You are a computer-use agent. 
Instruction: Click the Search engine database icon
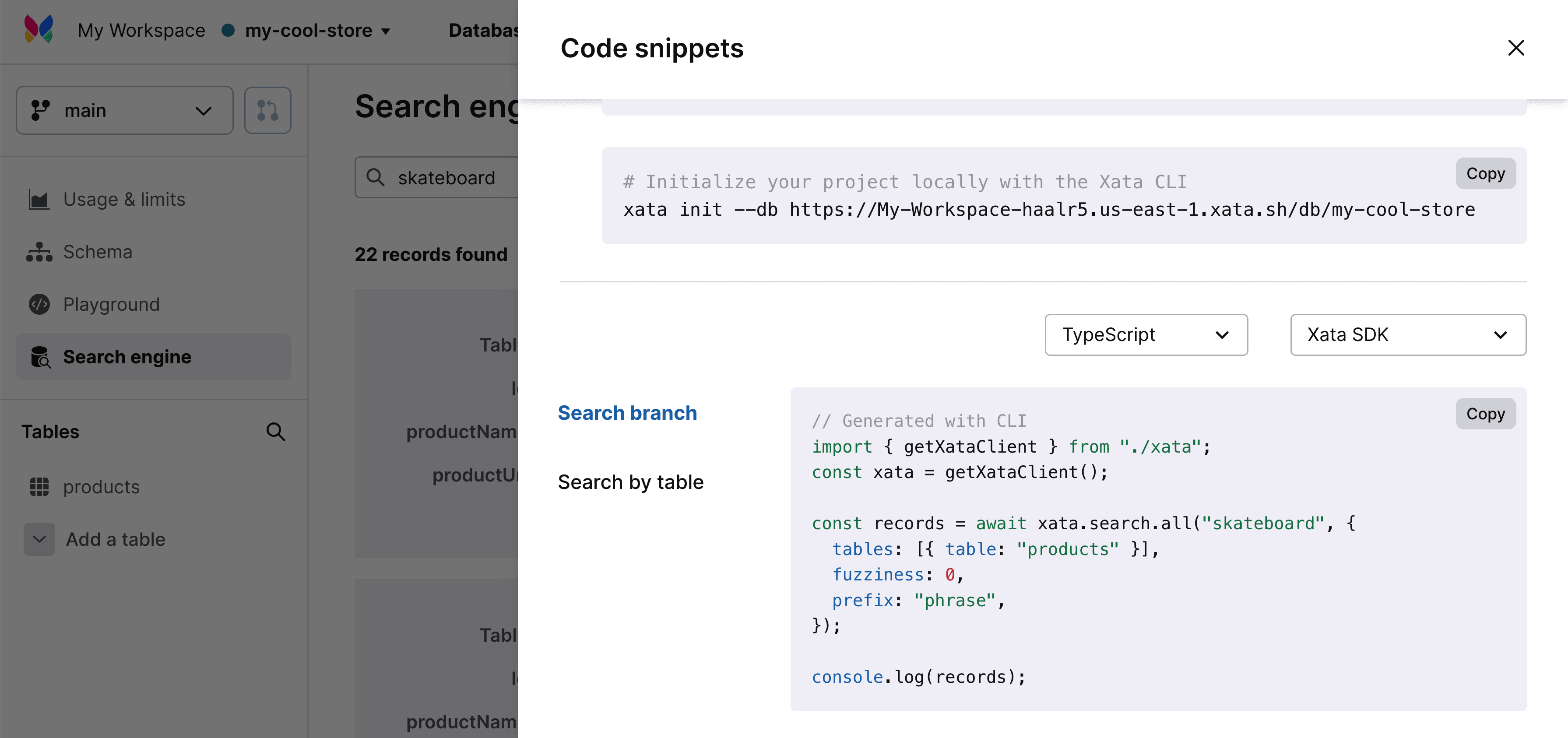40,357
